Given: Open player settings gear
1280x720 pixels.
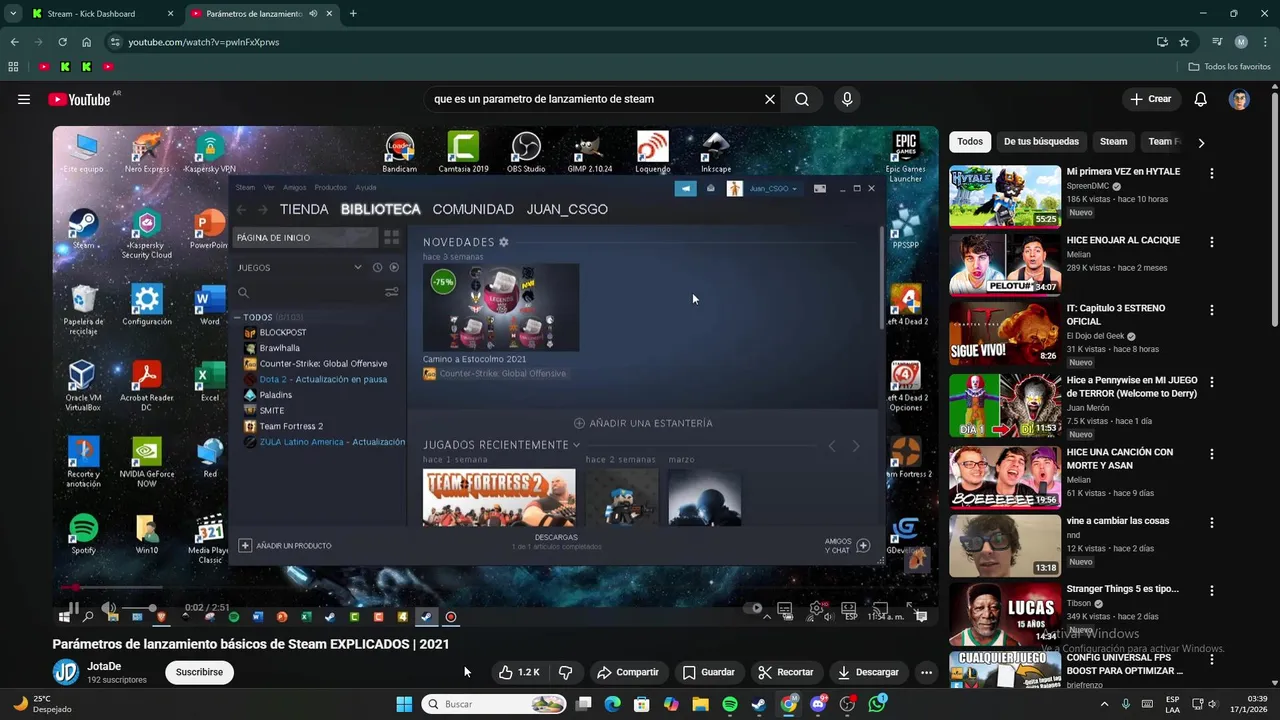Looking at the screenshot, I should [x=817, y=609].
